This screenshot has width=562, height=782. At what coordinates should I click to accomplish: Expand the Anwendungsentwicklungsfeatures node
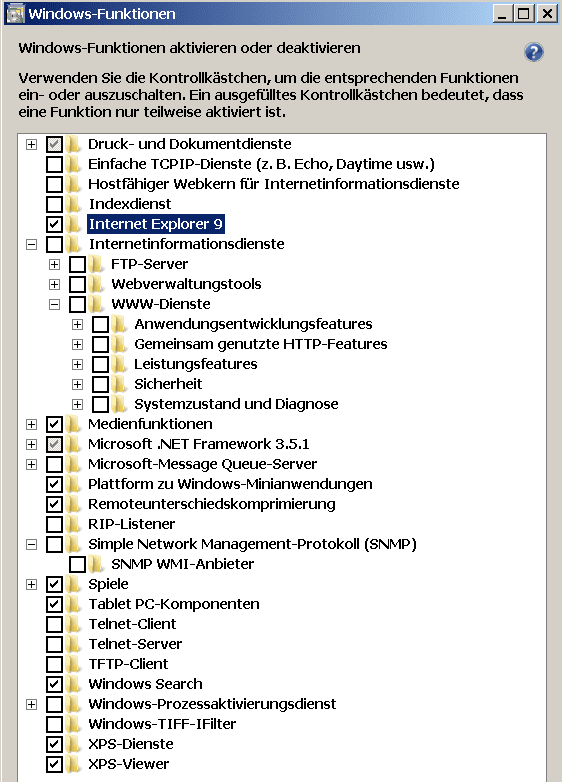click(77, 324)
